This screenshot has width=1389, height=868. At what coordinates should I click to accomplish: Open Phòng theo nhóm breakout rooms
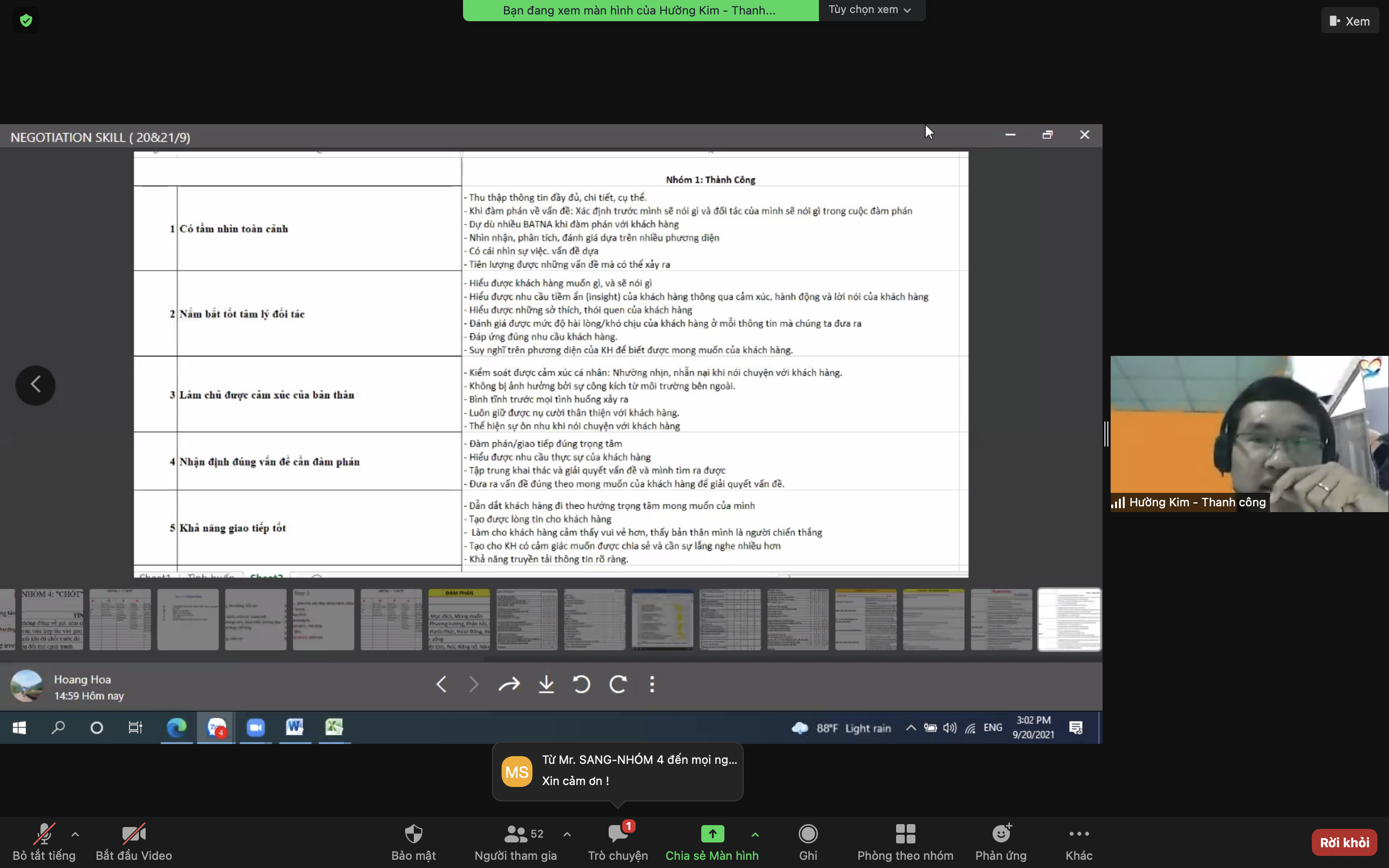tap(905, 841)
